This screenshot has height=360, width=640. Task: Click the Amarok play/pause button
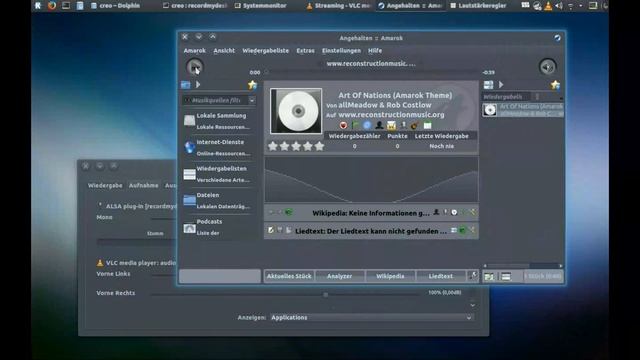[194, 67]
